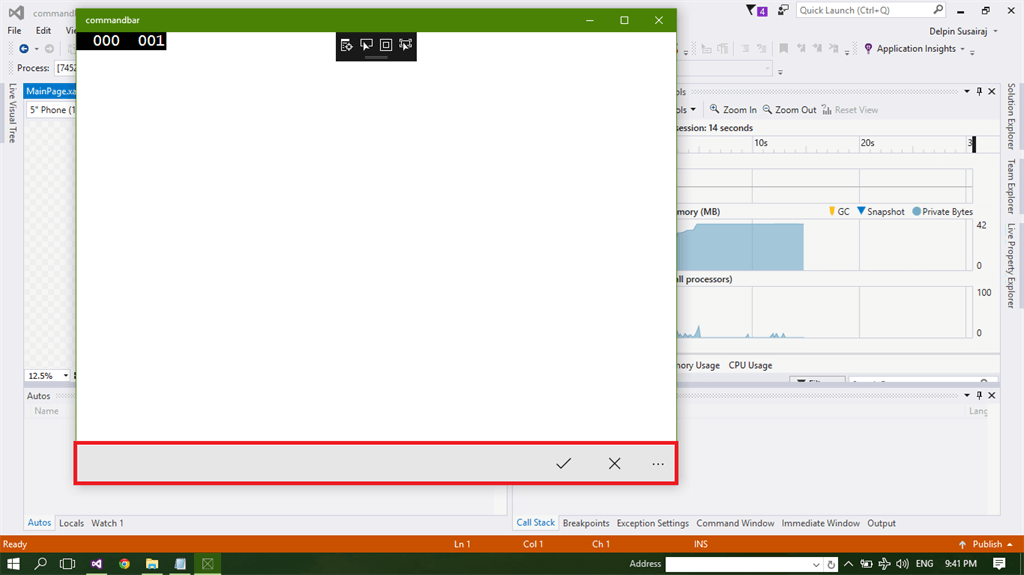Close the Call Stack panel
The height and width of the screenshot is (575, 1024).
point(991,395)
